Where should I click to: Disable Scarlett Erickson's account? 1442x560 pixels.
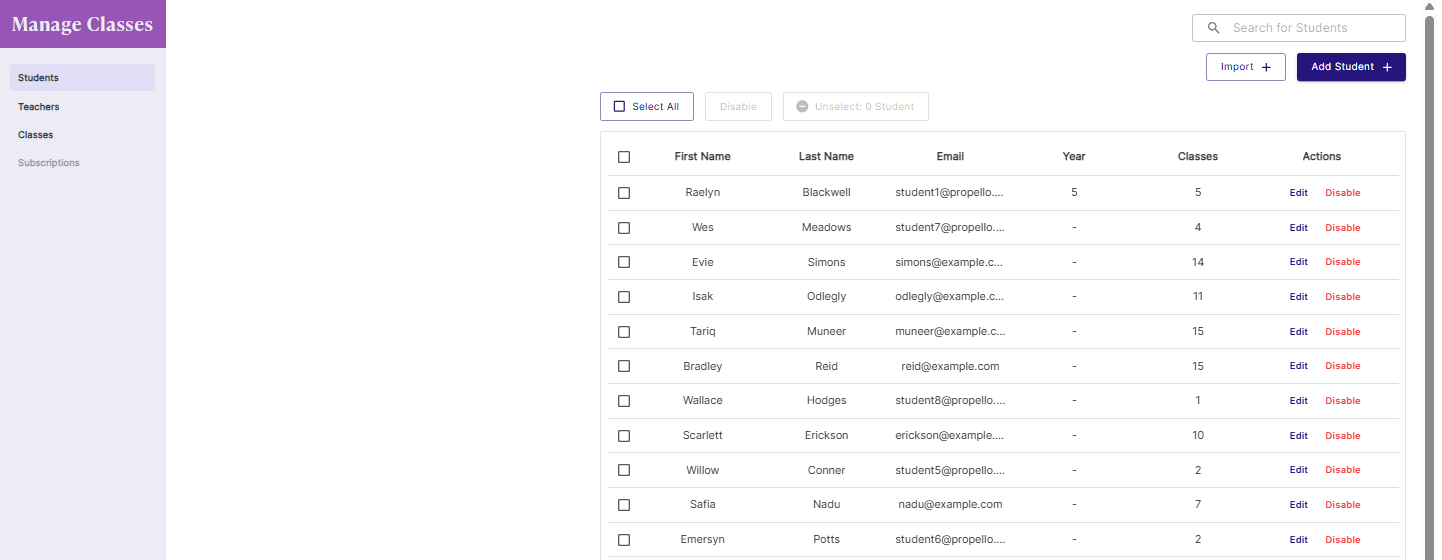point(1342,436)
